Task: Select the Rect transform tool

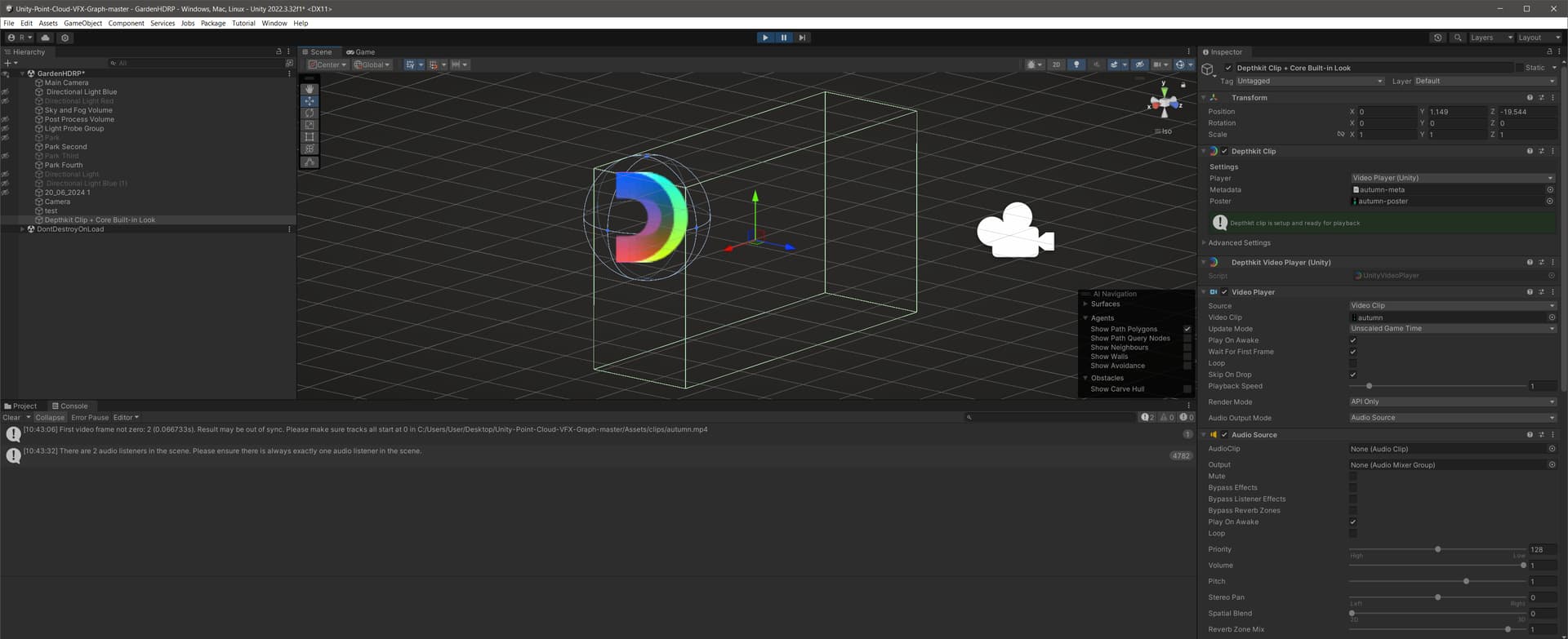Action: point(310,137)
